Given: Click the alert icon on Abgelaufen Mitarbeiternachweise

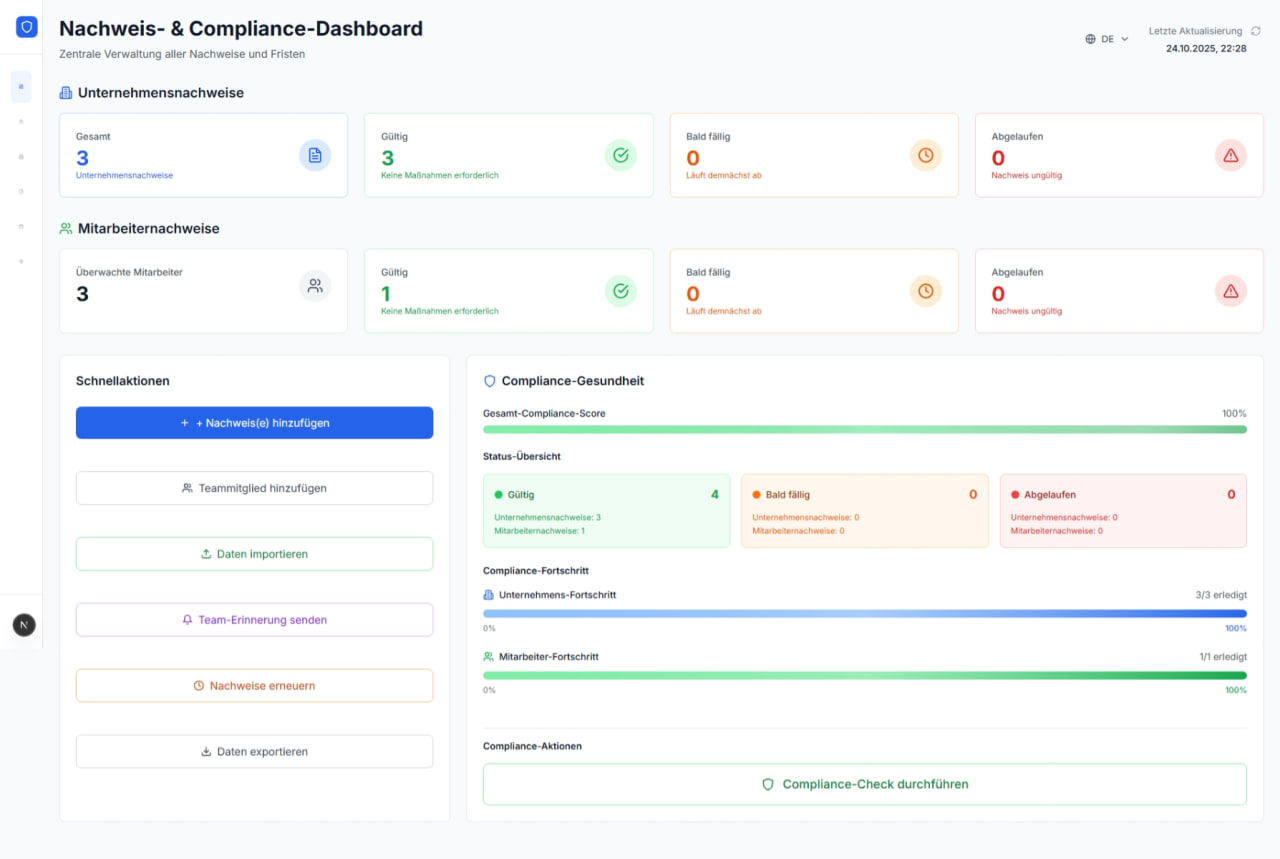Looking at the screenshot, I should (1230, 291).
